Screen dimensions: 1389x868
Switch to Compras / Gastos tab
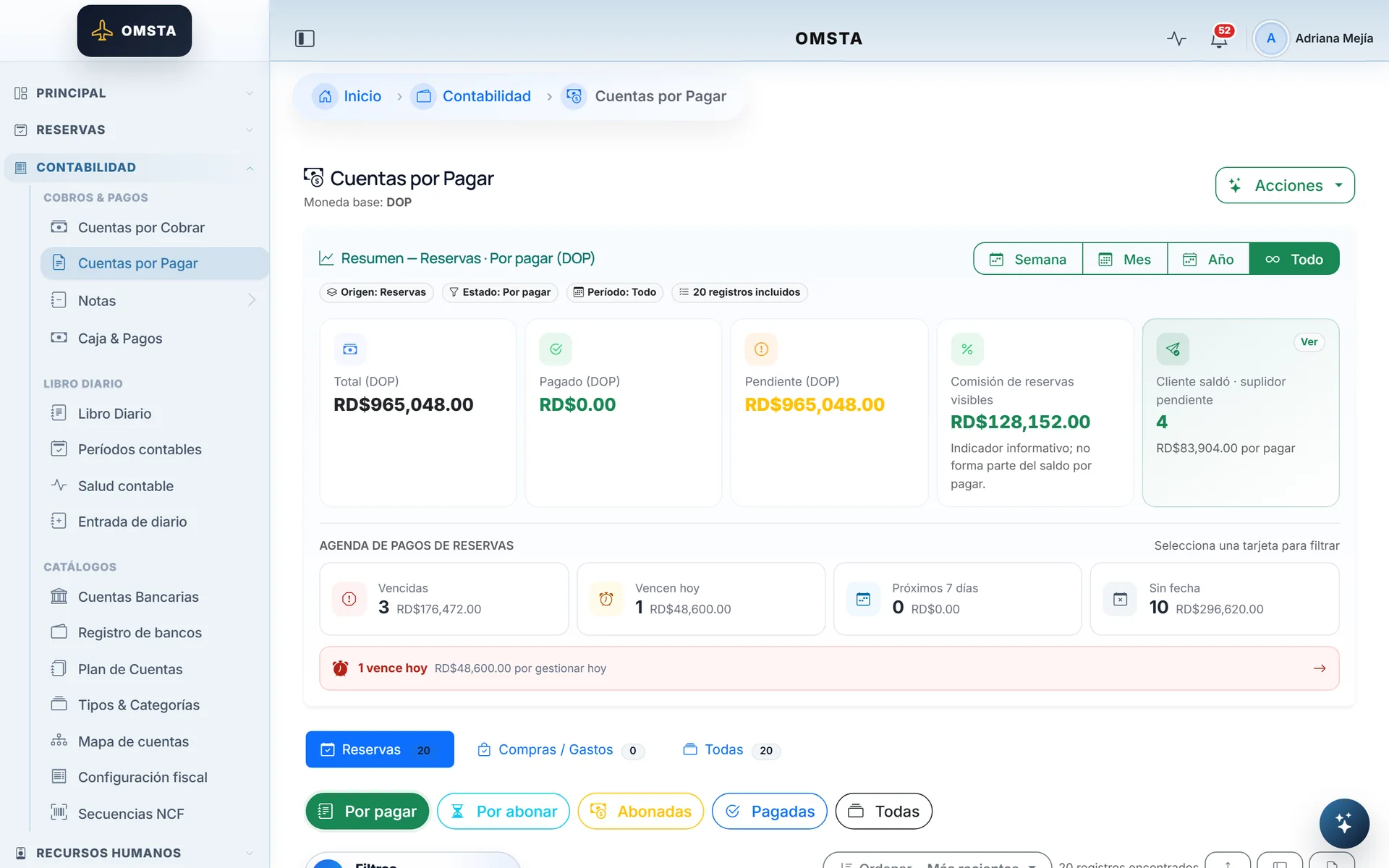[561, 750]
